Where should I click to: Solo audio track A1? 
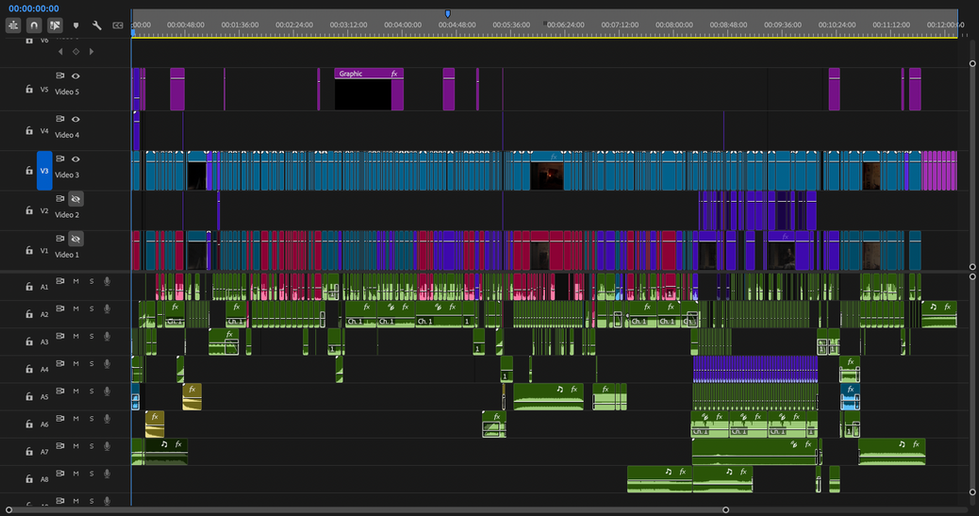pyautogui.click(x=91, y=282)
